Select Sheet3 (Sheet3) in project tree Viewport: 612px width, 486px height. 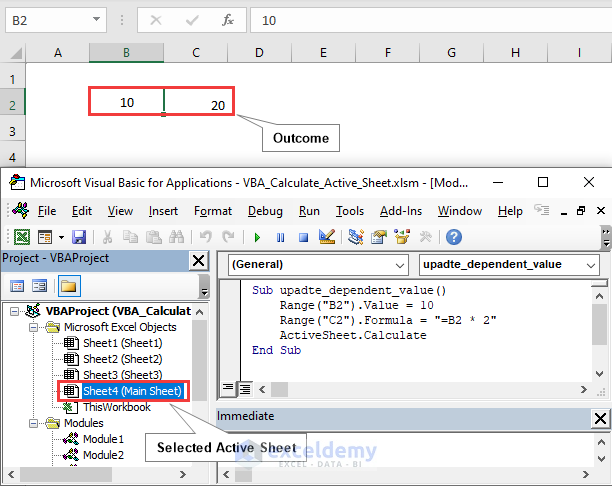123,375
